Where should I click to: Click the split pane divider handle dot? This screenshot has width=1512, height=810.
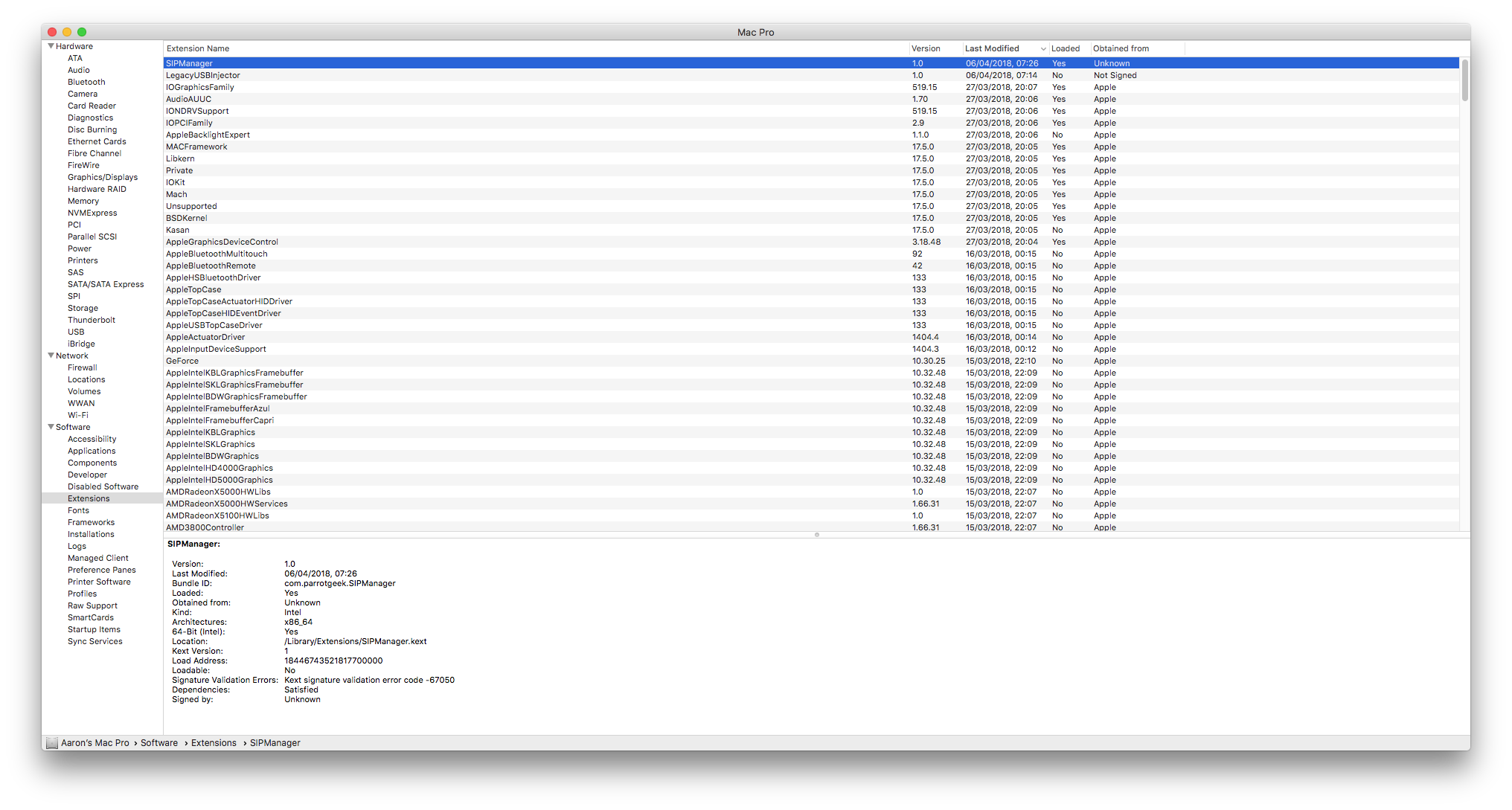(816, 535)
